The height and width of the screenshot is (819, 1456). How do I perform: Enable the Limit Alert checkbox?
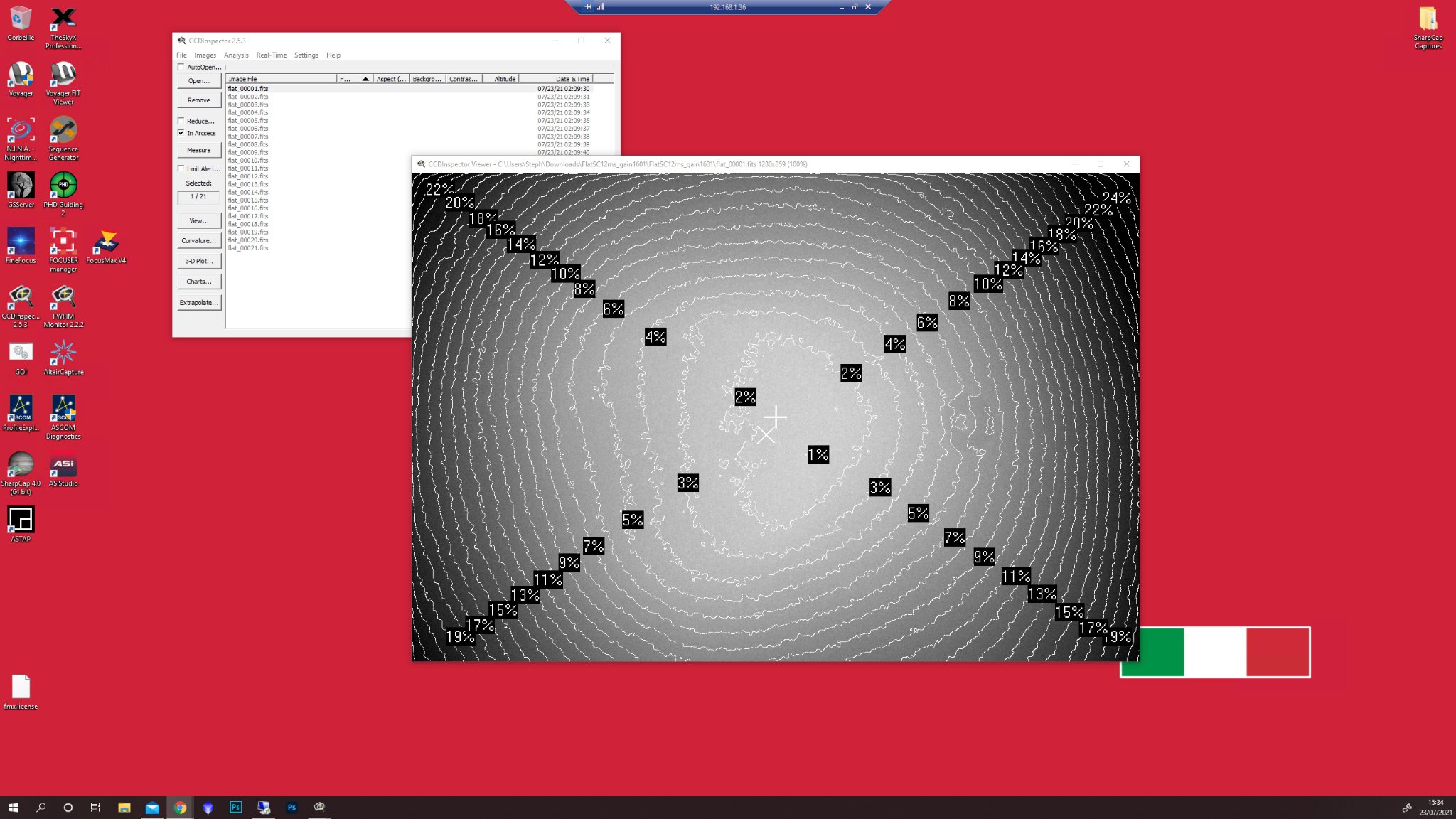pos(181,168)
